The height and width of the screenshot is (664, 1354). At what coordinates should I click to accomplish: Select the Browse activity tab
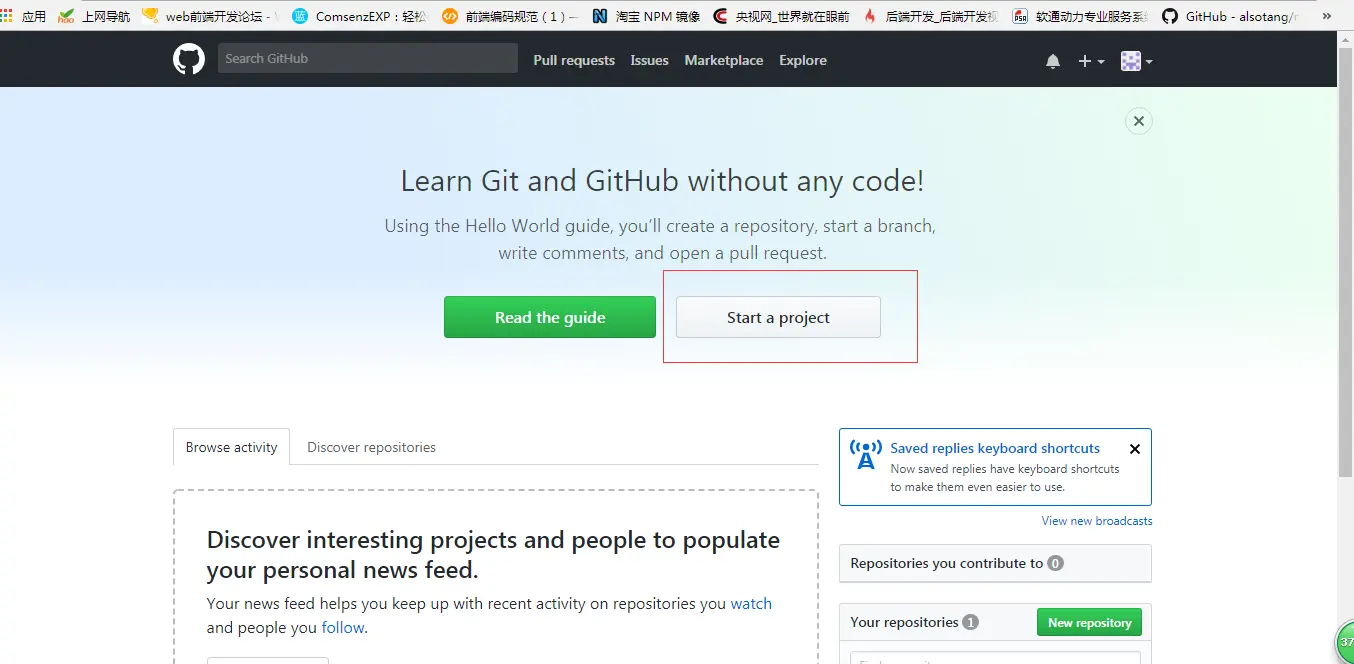232,447
